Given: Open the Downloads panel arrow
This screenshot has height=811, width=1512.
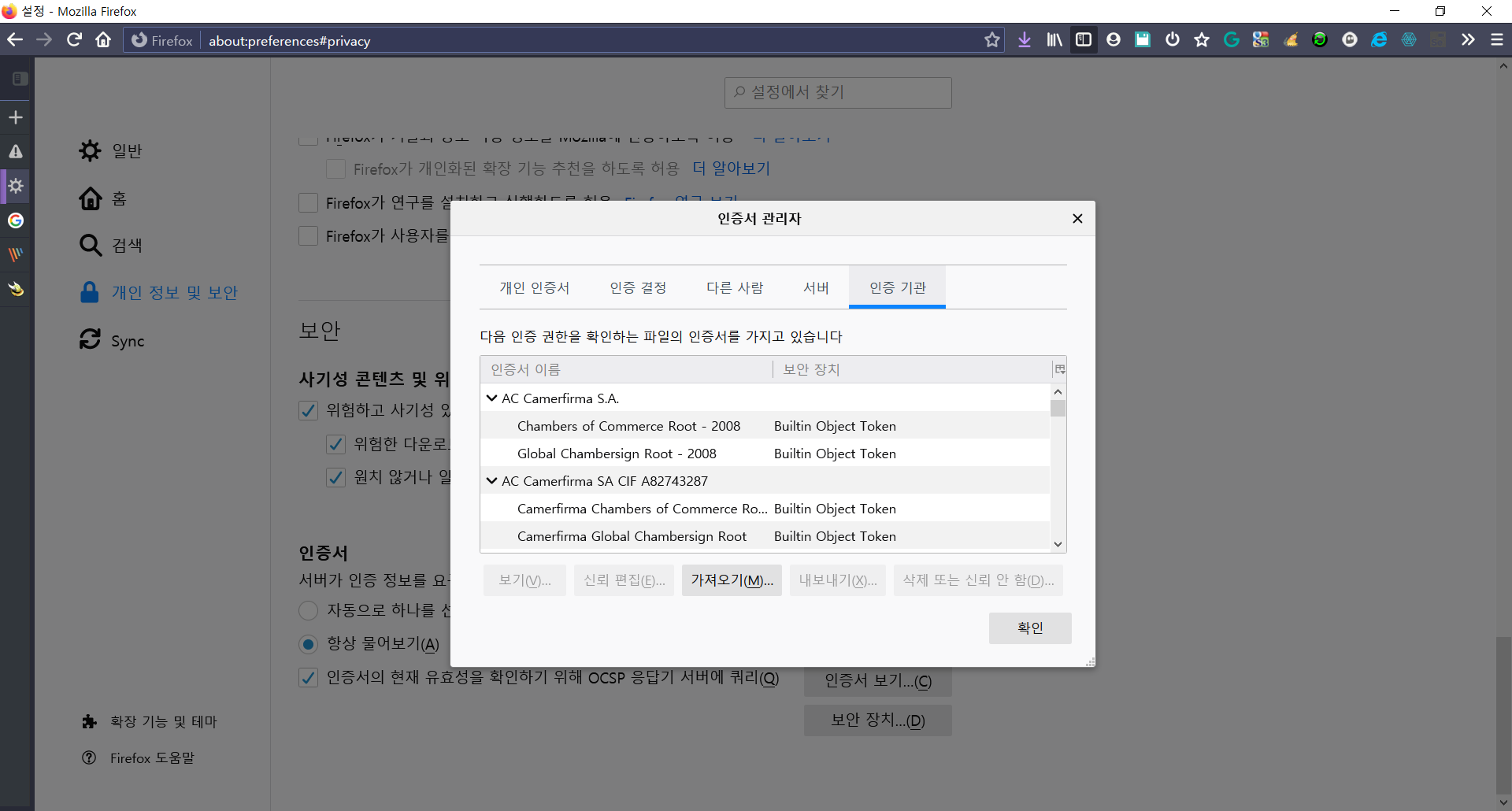Looking at the screenshot, I should [1024, 40].
